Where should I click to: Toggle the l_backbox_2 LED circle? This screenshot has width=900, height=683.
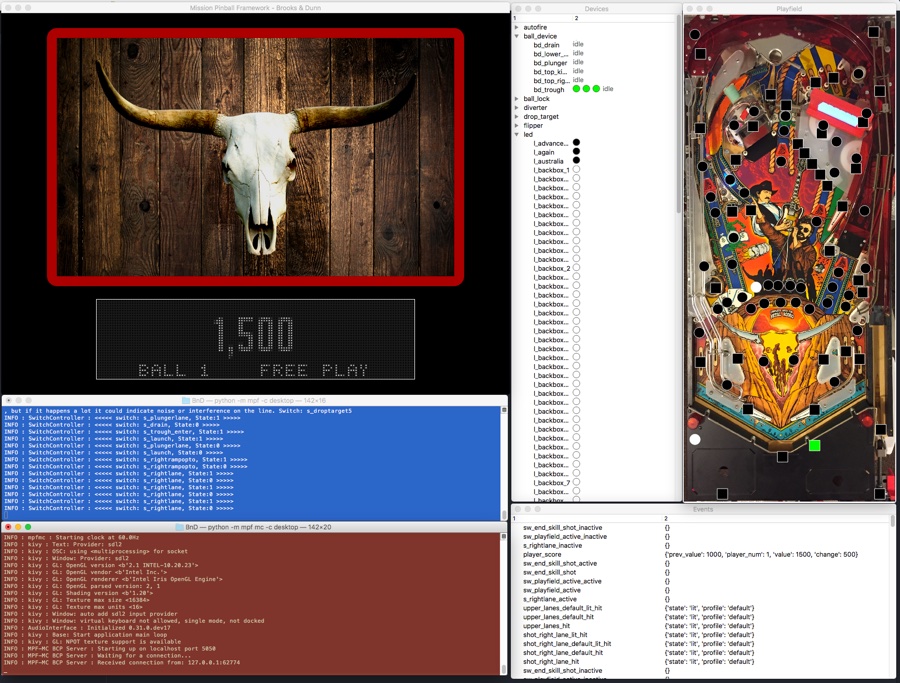click(x=576, y=268)
